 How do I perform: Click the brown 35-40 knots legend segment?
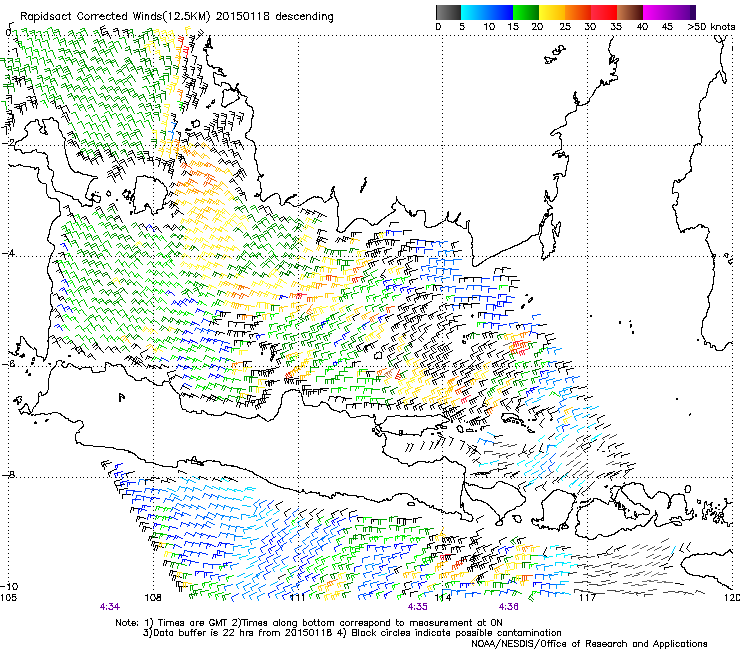[630, 12]
